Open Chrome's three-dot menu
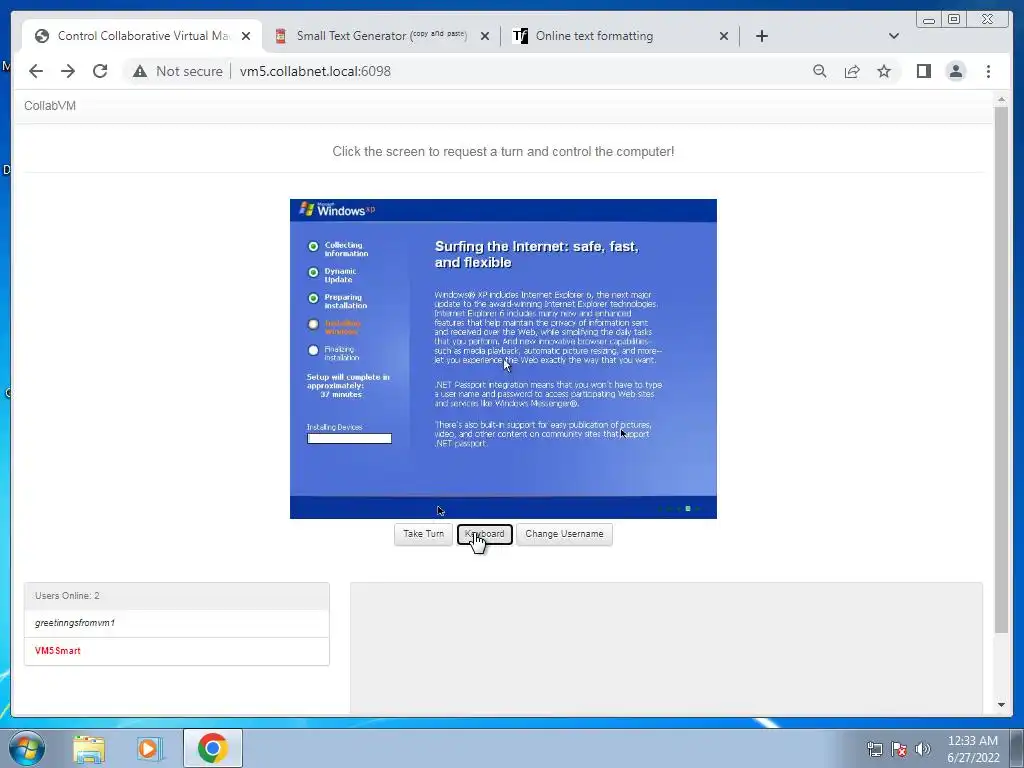This screenshot has width=1024, height=768. (x=988, y=71)
